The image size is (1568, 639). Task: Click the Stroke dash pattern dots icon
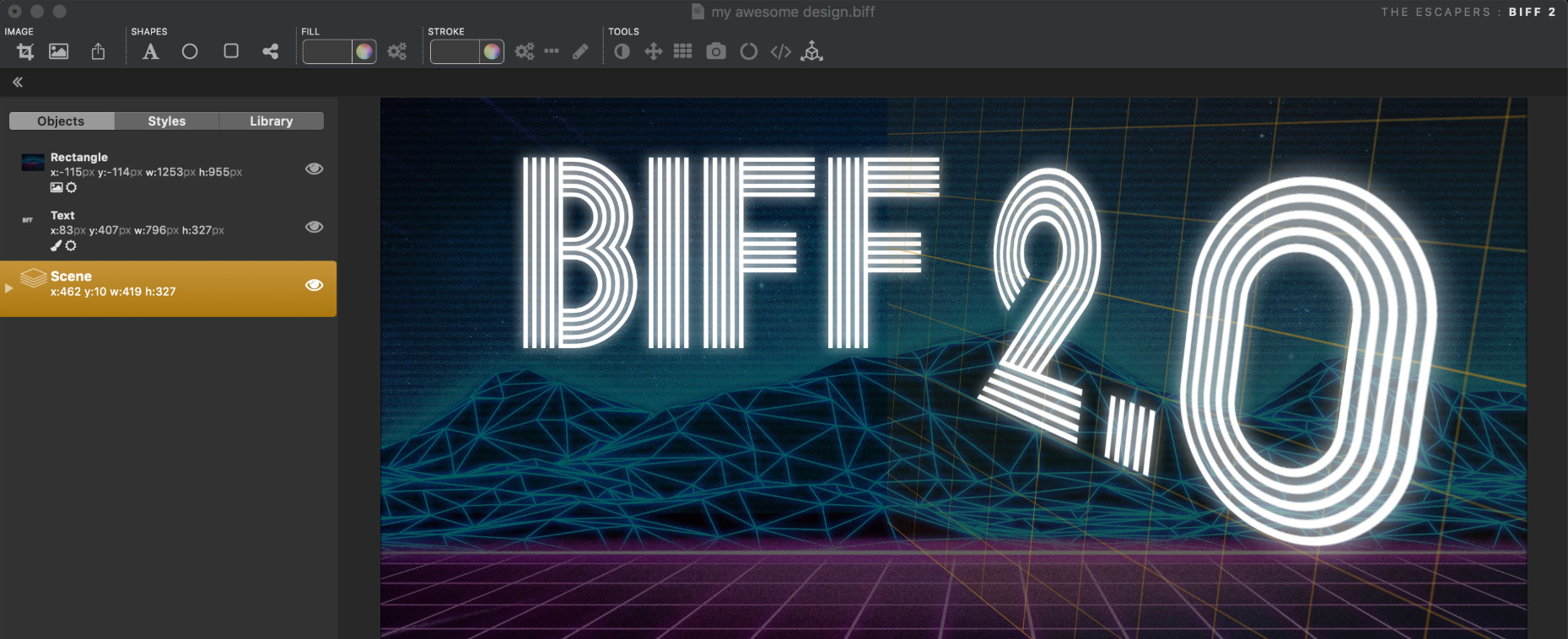click(552, 51)
